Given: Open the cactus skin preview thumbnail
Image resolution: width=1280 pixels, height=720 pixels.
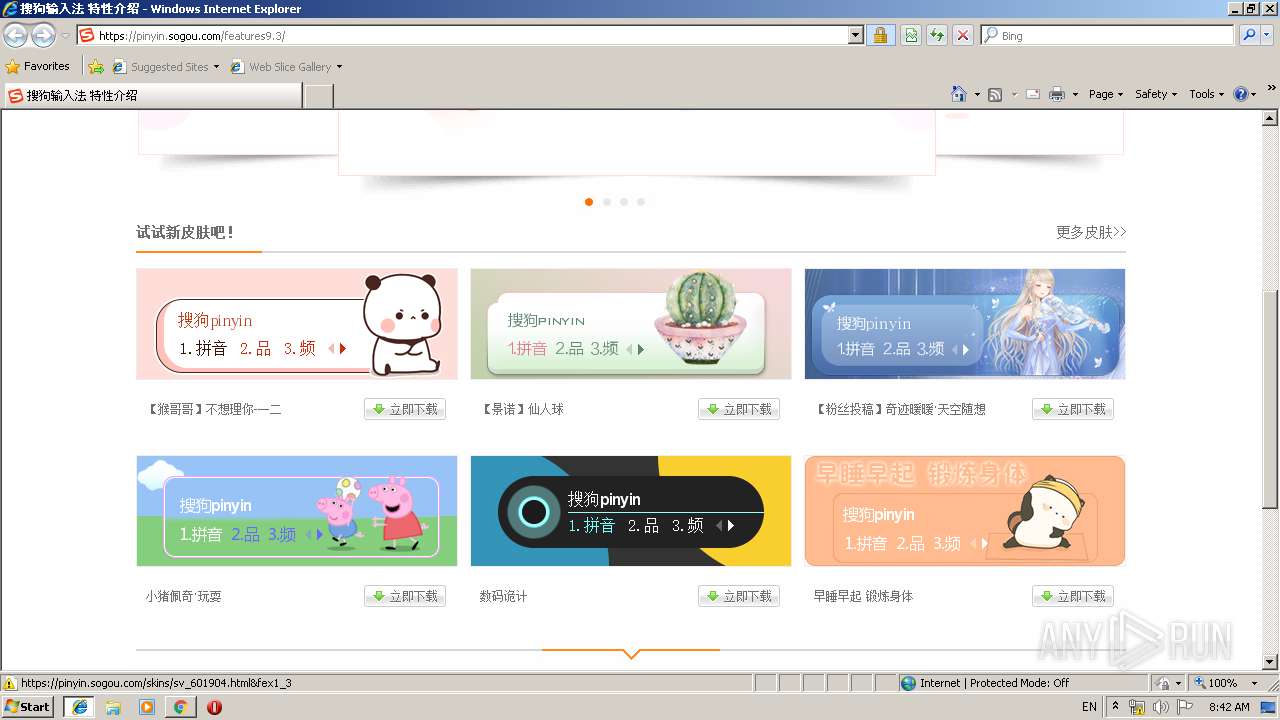Looking at the screenshot, I should [x=631, y=324].
